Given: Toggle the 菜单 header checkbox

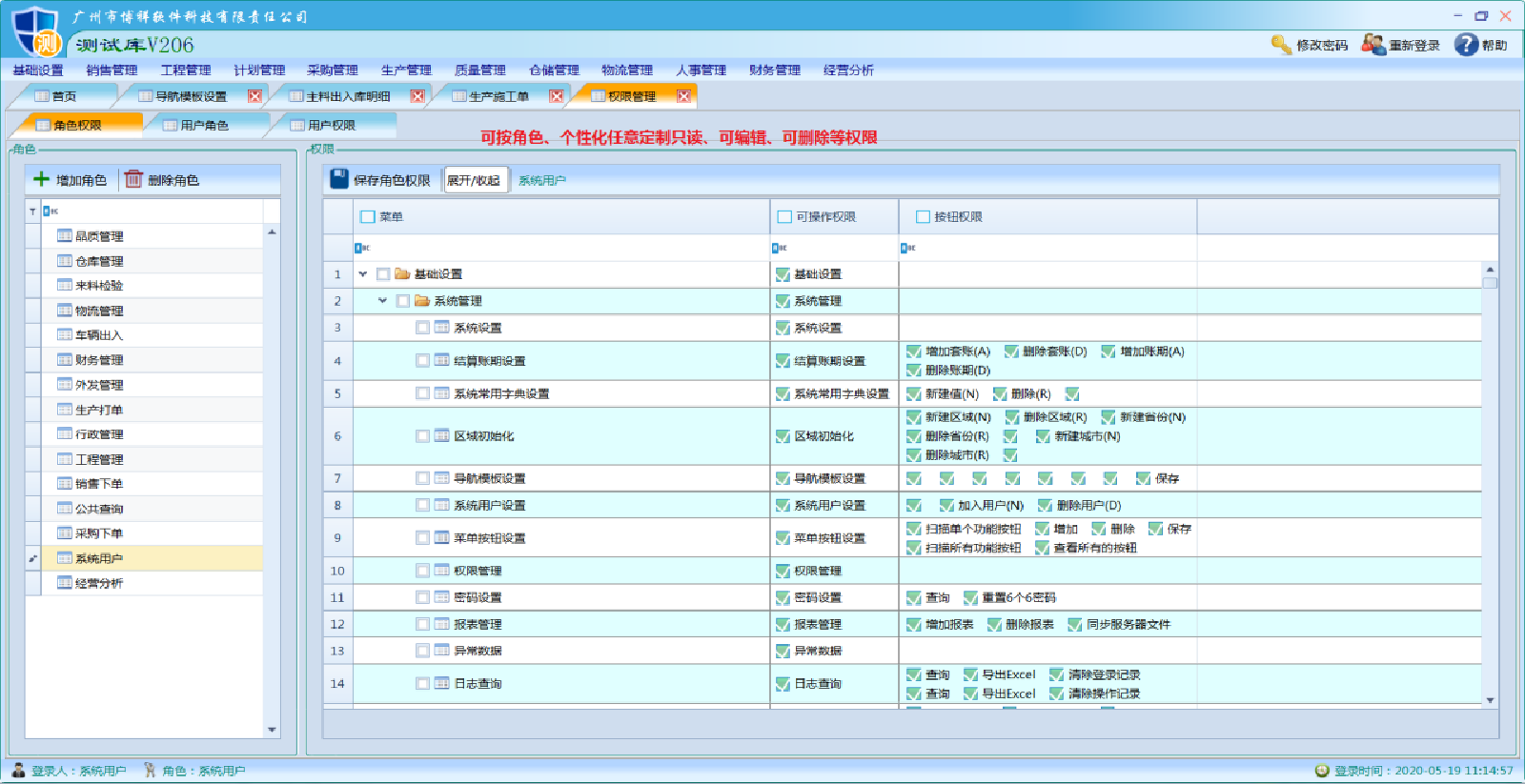Looking at the screenshot, I should pos(368,216).
